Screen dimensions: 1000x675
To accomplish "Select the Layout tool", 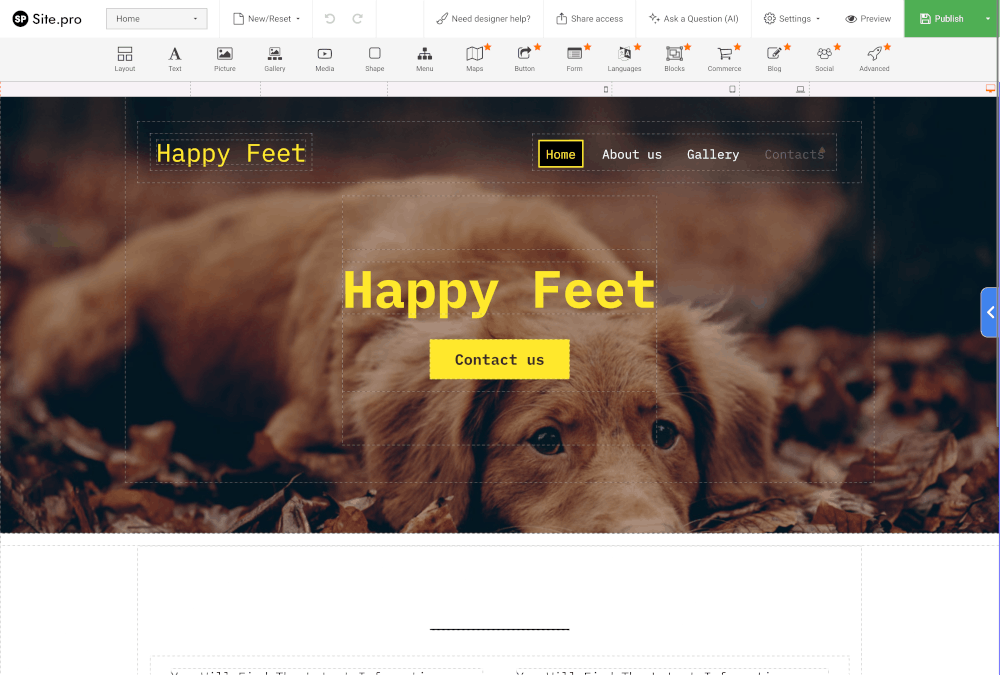I will point(124,58).
